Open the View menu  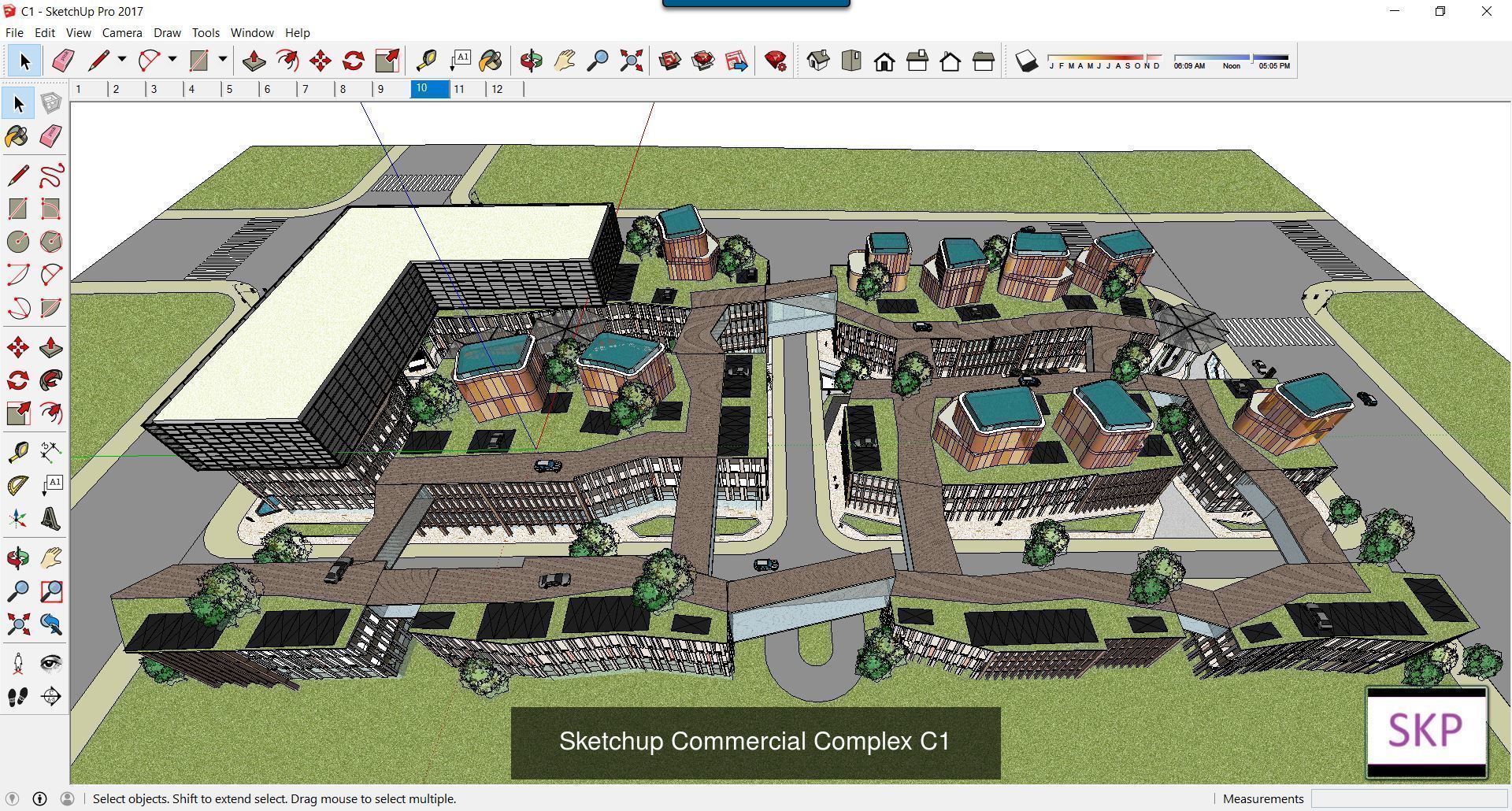[78, 32]
